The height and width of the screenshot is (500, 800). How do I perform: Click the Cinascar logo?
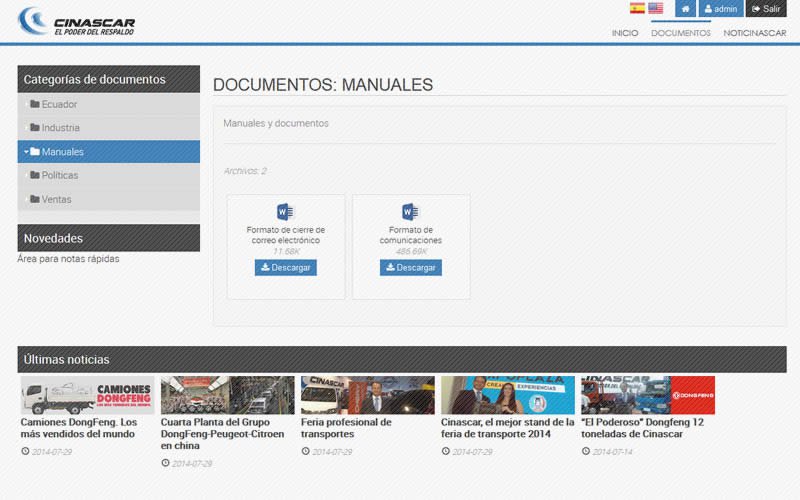pos(76,21)
